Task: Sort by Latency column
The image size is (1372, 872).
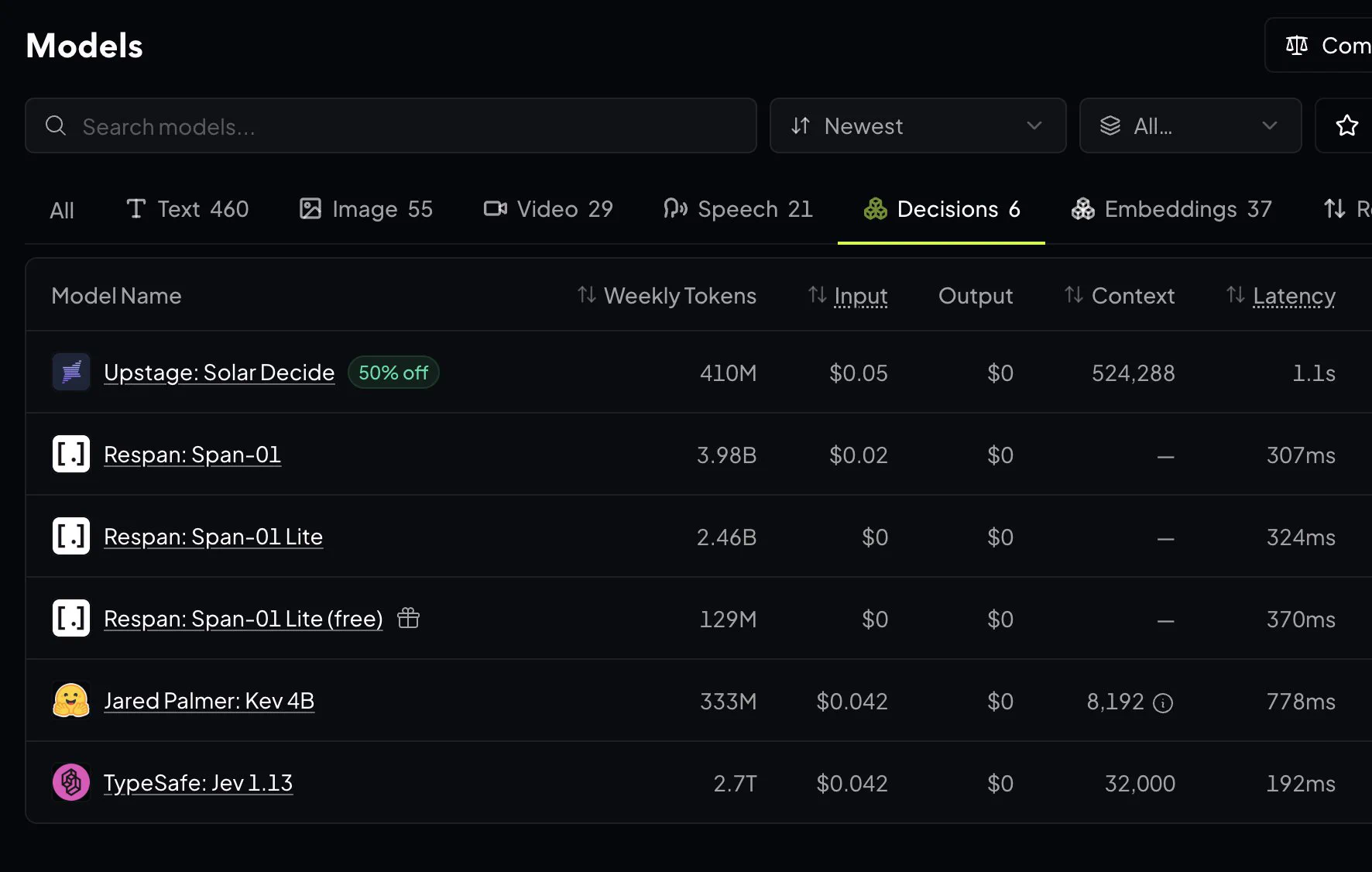Action: click(1281, 296)
